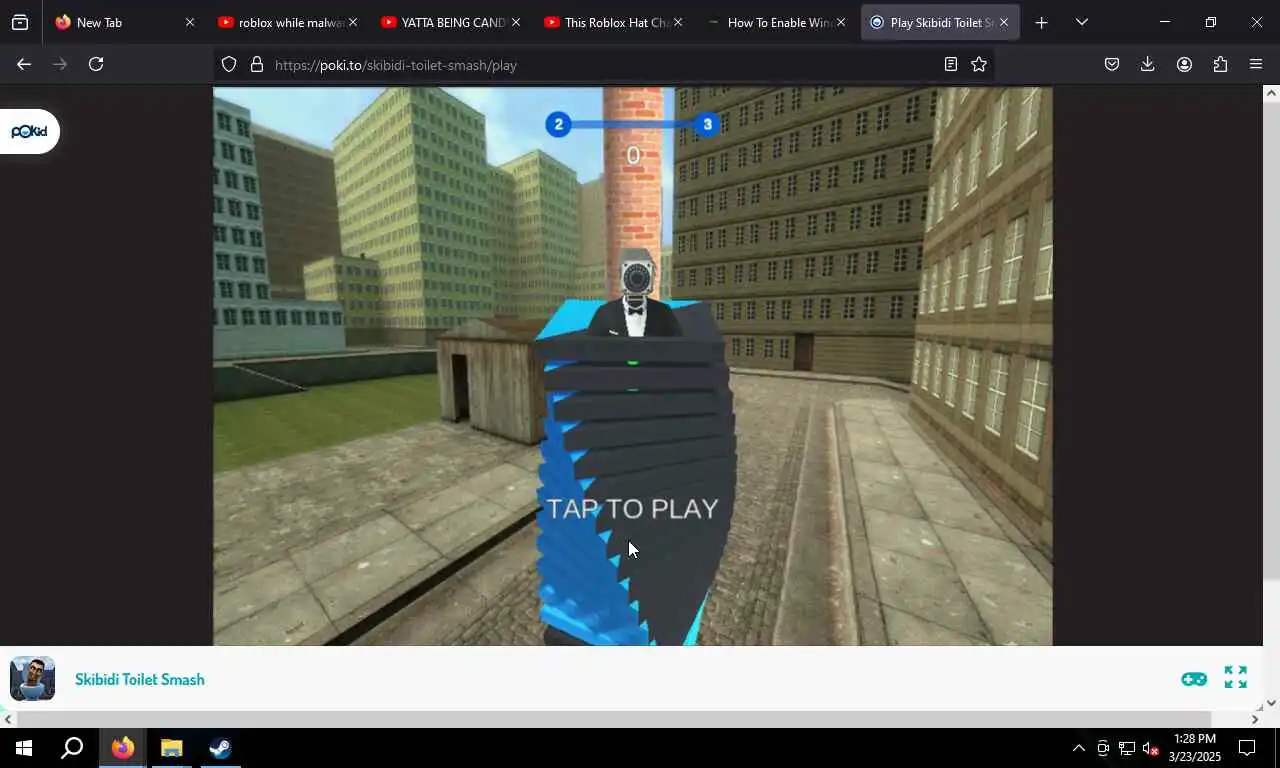This screenshot has height=768, width=1280.
Task: Click the horizontal page scrollbar
Action: tap(614, 719)
